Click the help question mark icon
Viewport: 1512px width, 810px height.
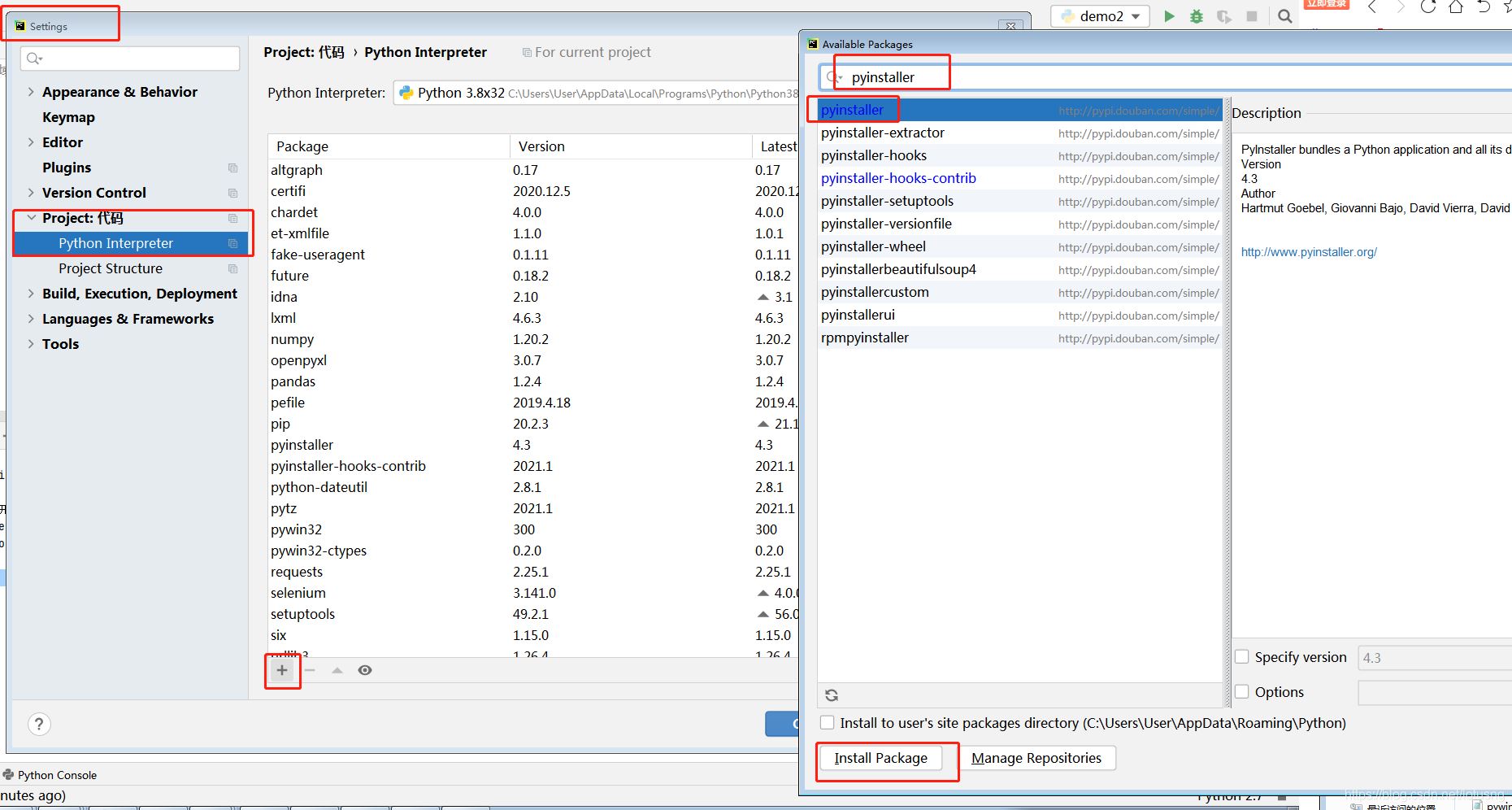tap(39, 724)
